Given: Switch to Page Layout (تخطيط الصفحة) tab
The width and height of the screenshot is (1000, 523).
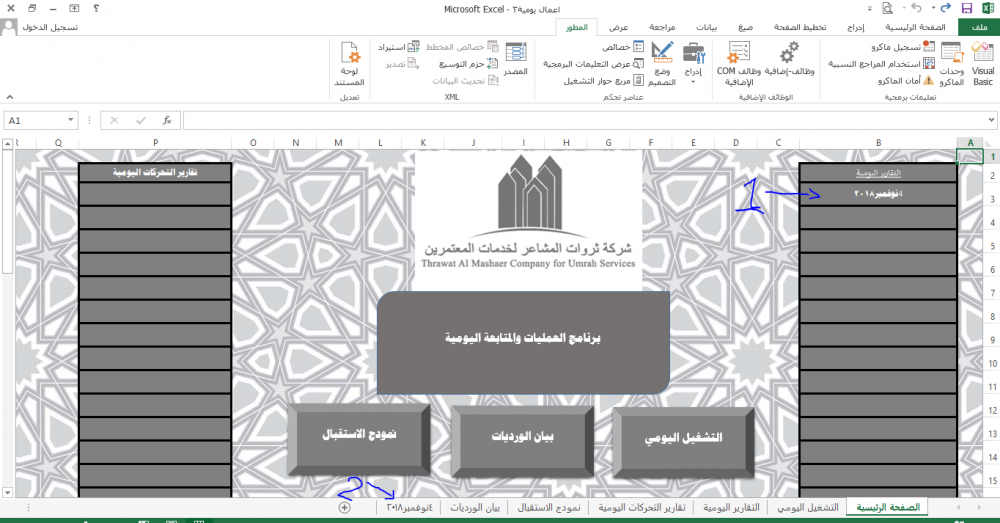Looking at the screenshot, I should 800,27.
